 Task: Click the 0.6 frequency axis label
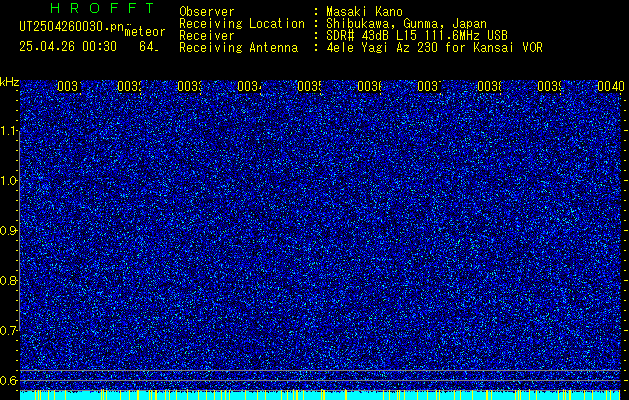[x=9, y=380]
